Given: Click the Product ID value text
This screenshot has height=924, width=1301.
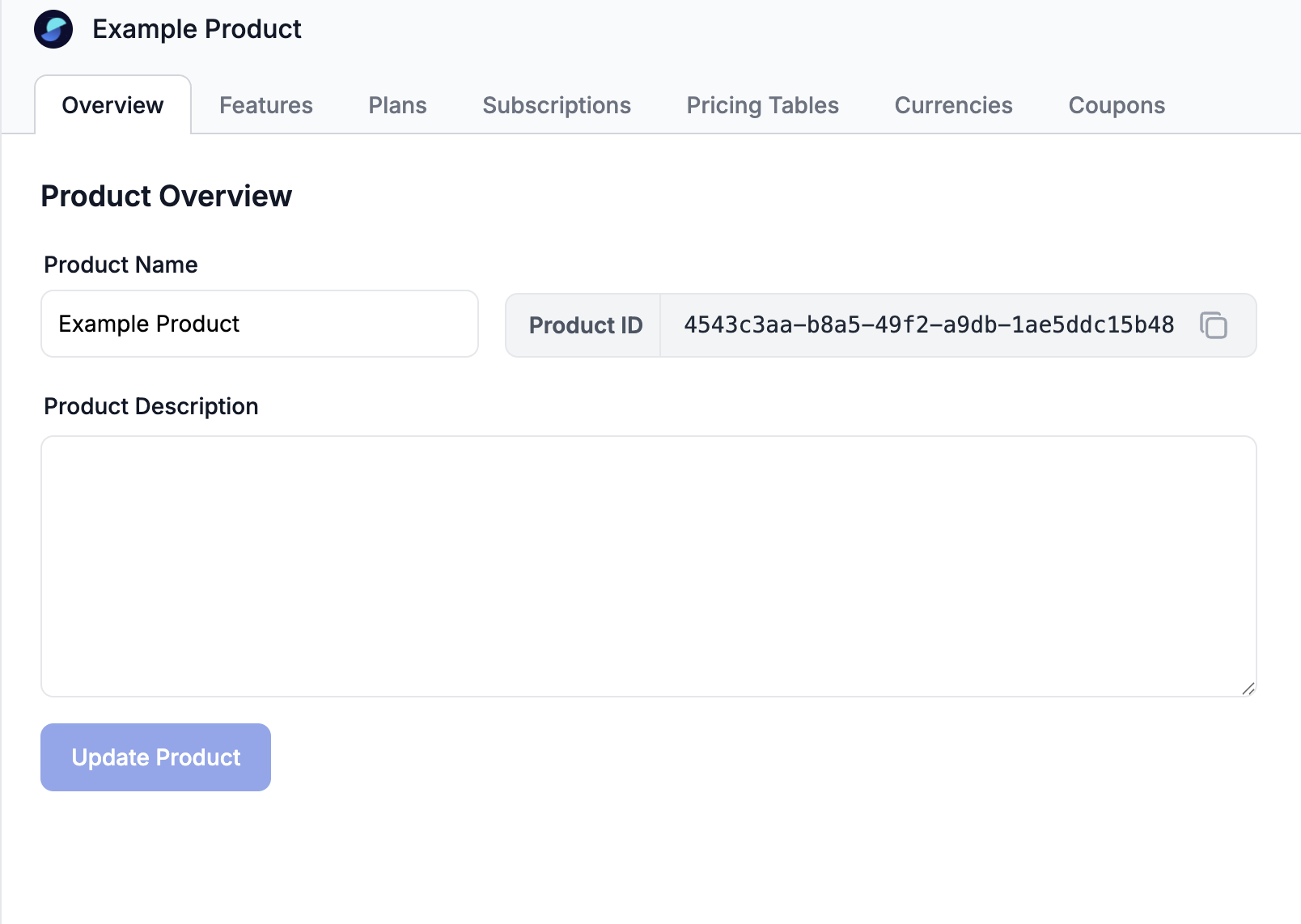Looking at the screenshot, I should coord(928,325).
